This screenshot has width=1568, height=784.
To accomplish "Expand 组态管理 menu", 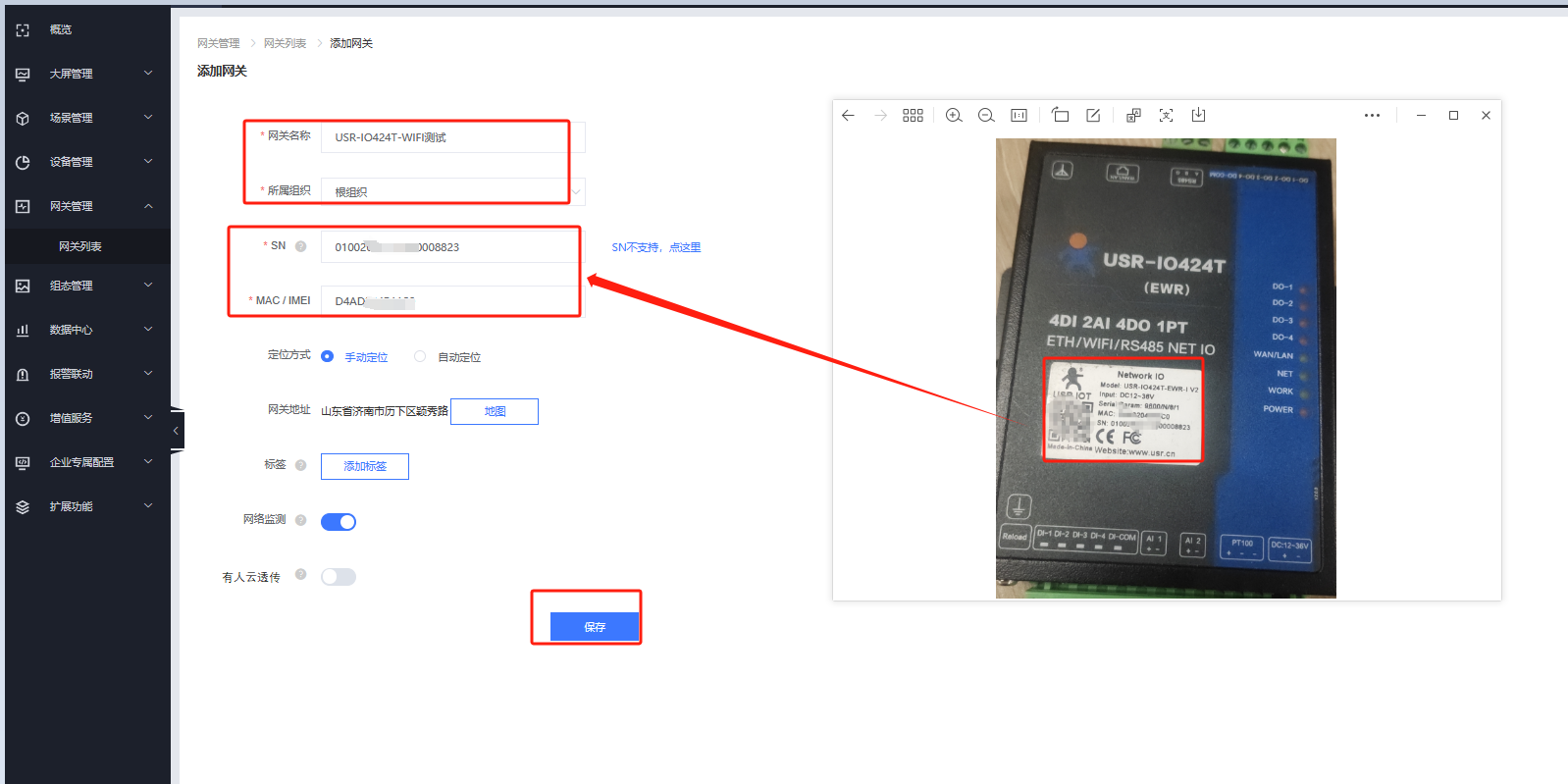I will (148, 286).
